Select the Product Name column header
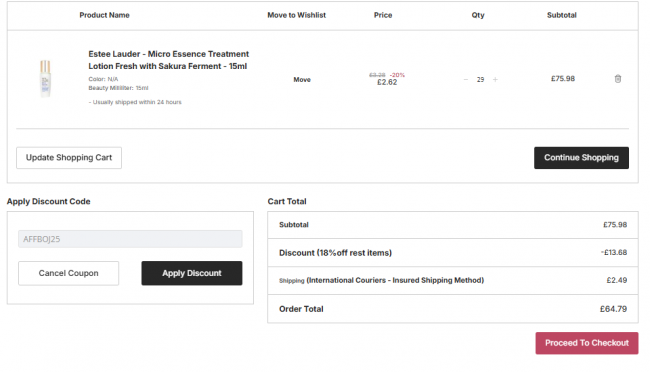 click(104, 15)
